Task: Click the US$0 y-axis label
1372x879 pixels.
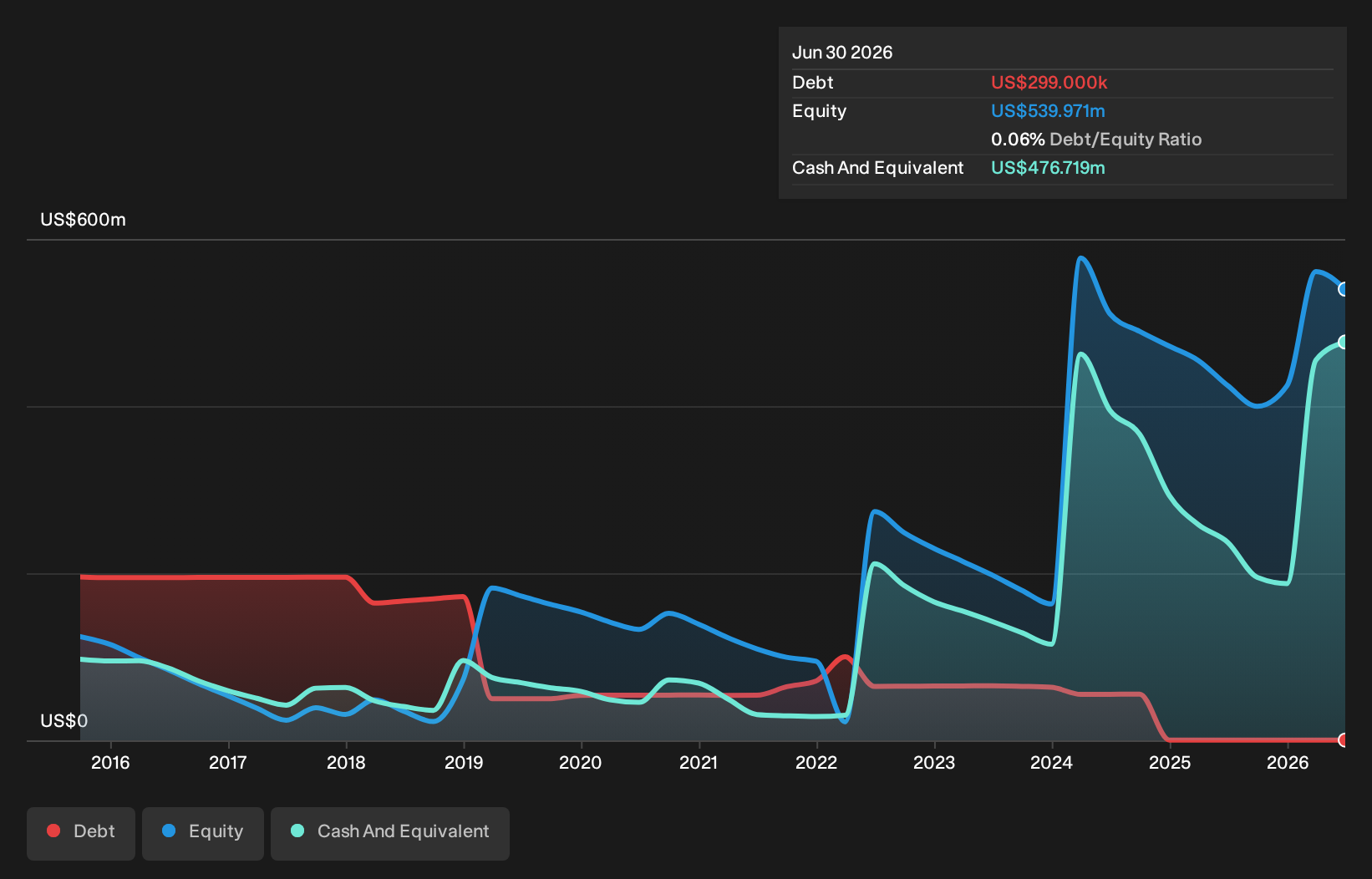Action: click(64, 721)
